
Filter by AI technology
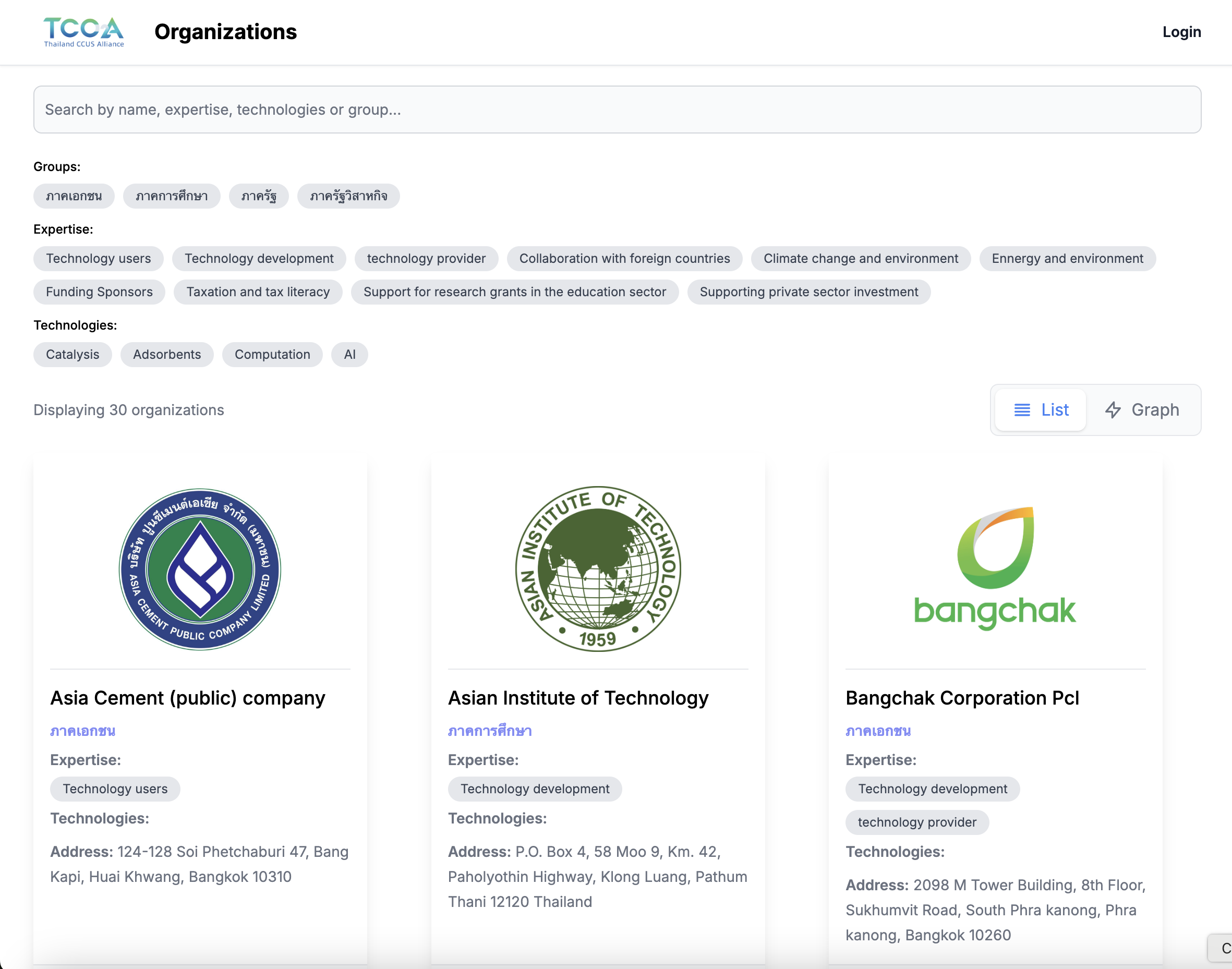349,355
